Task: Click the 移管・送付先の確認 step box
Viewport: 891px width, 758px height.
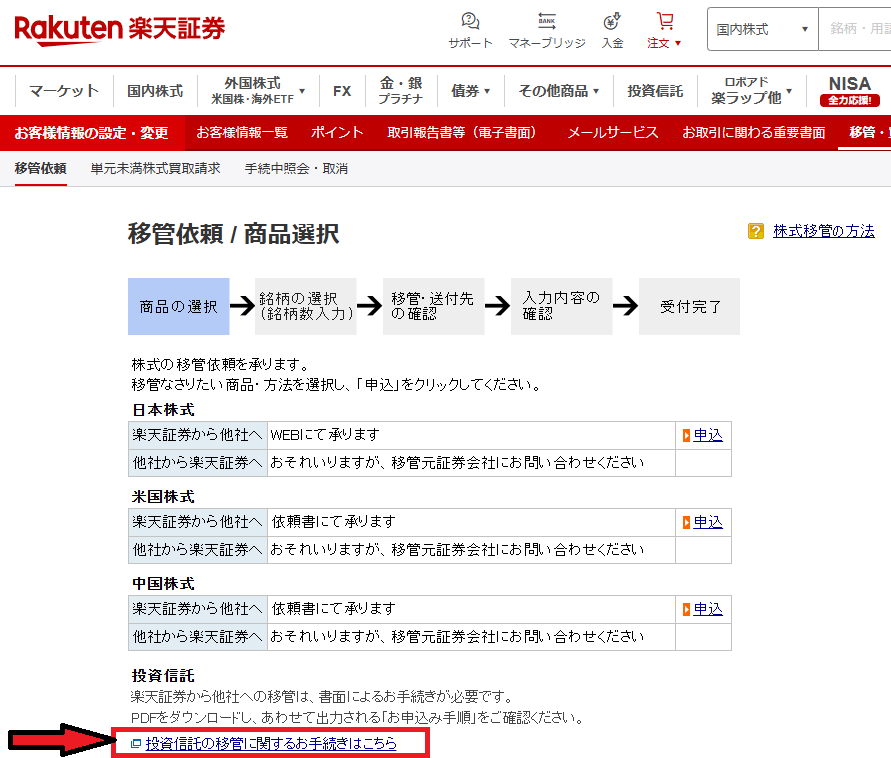Action: [x=434, y=306]
